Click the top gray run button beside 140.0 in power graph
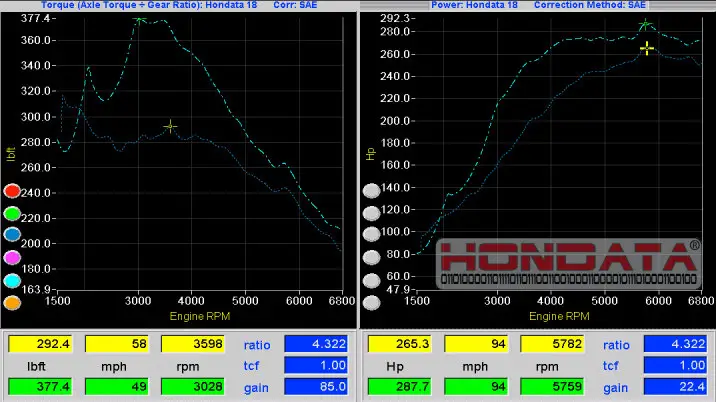Viewport: 716px width, 402px height. tap(371, 191)
